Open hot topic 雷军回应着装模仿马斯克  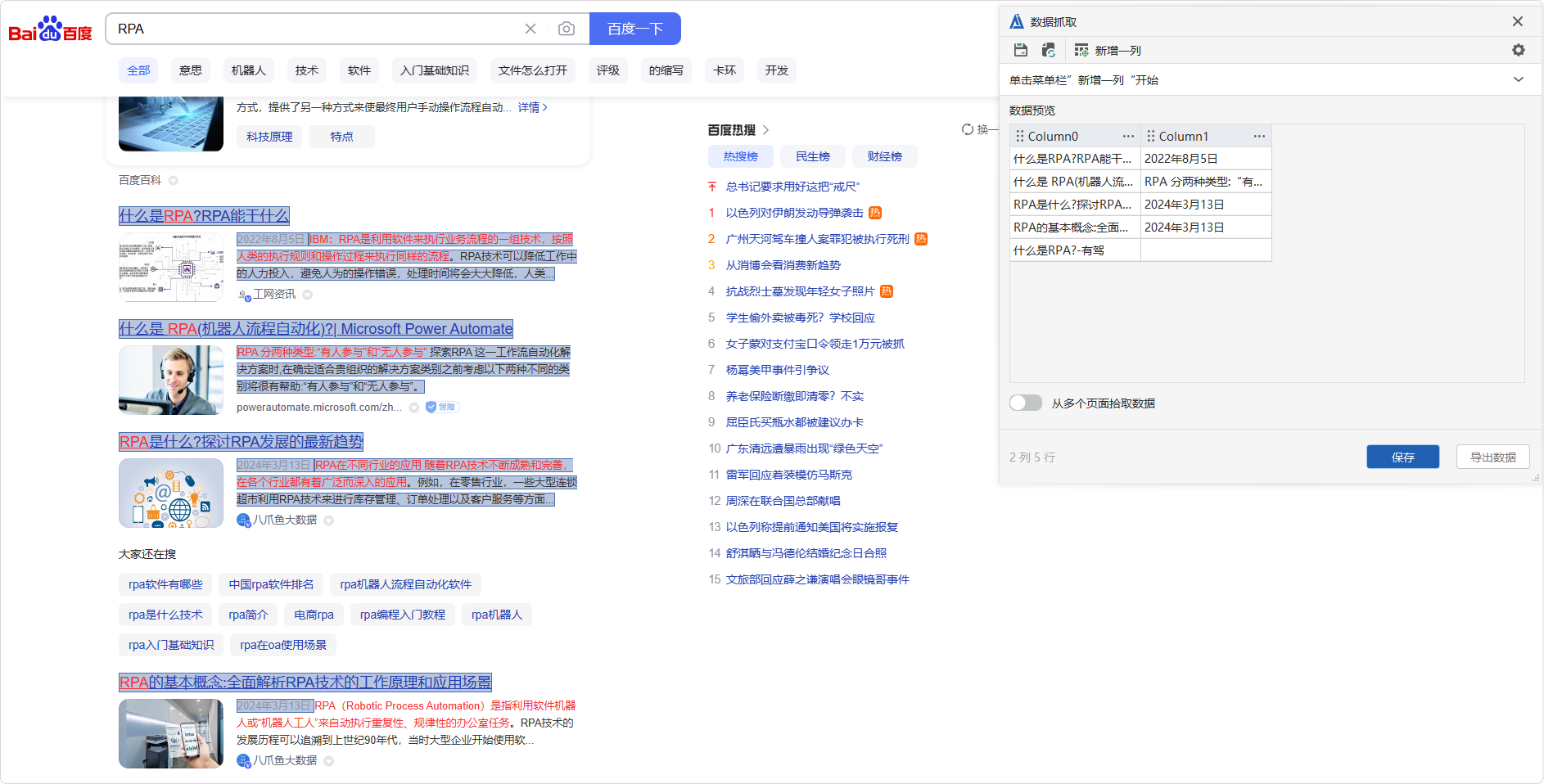tap(789, 475)
